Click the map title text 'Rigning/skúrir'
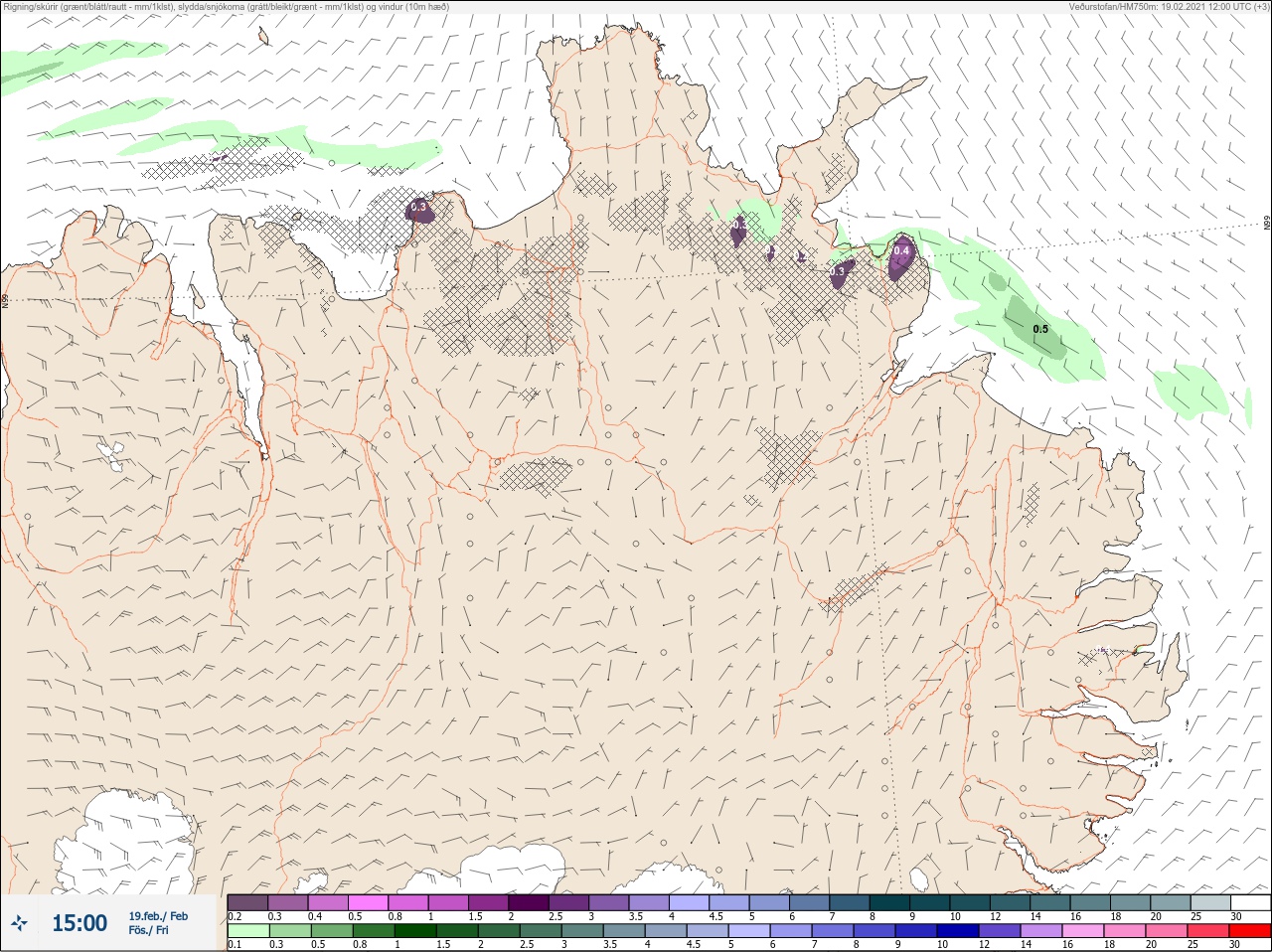 (31, 7)
